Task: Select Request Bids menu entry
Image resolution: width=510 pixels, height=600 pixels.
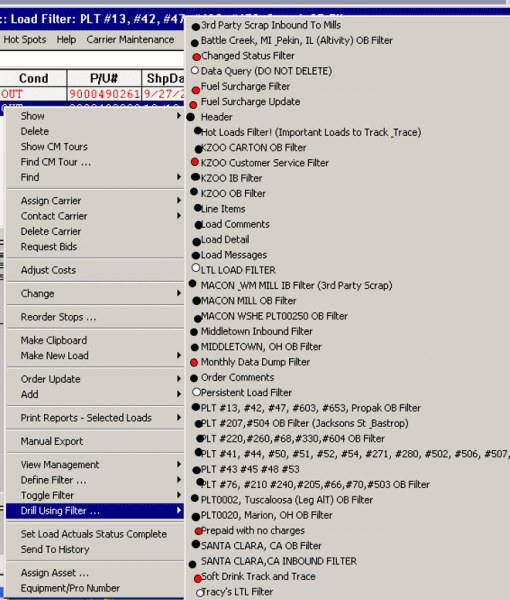Action: pyautogui.click(x=49, y=247)
